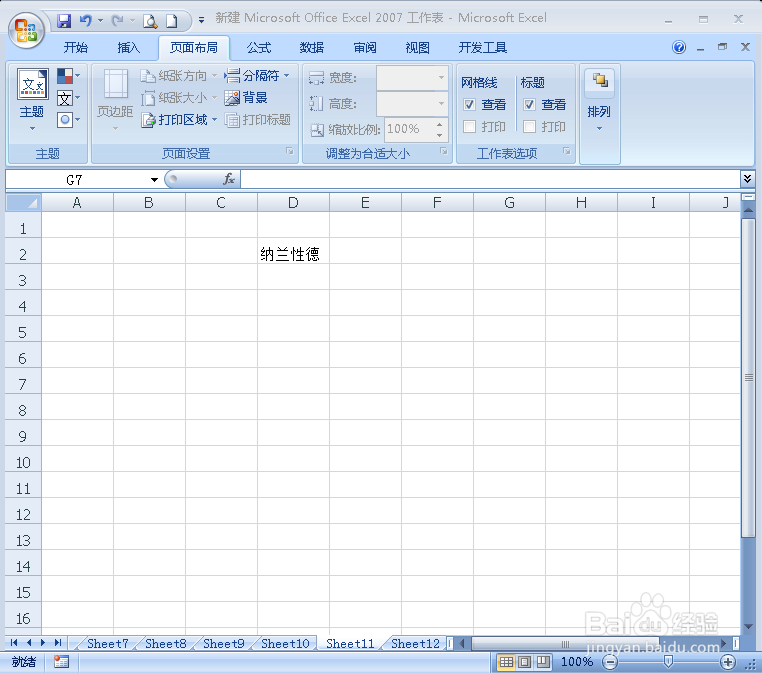
Task: Switch to Normal view in status bar
Action: click(506, 662)
